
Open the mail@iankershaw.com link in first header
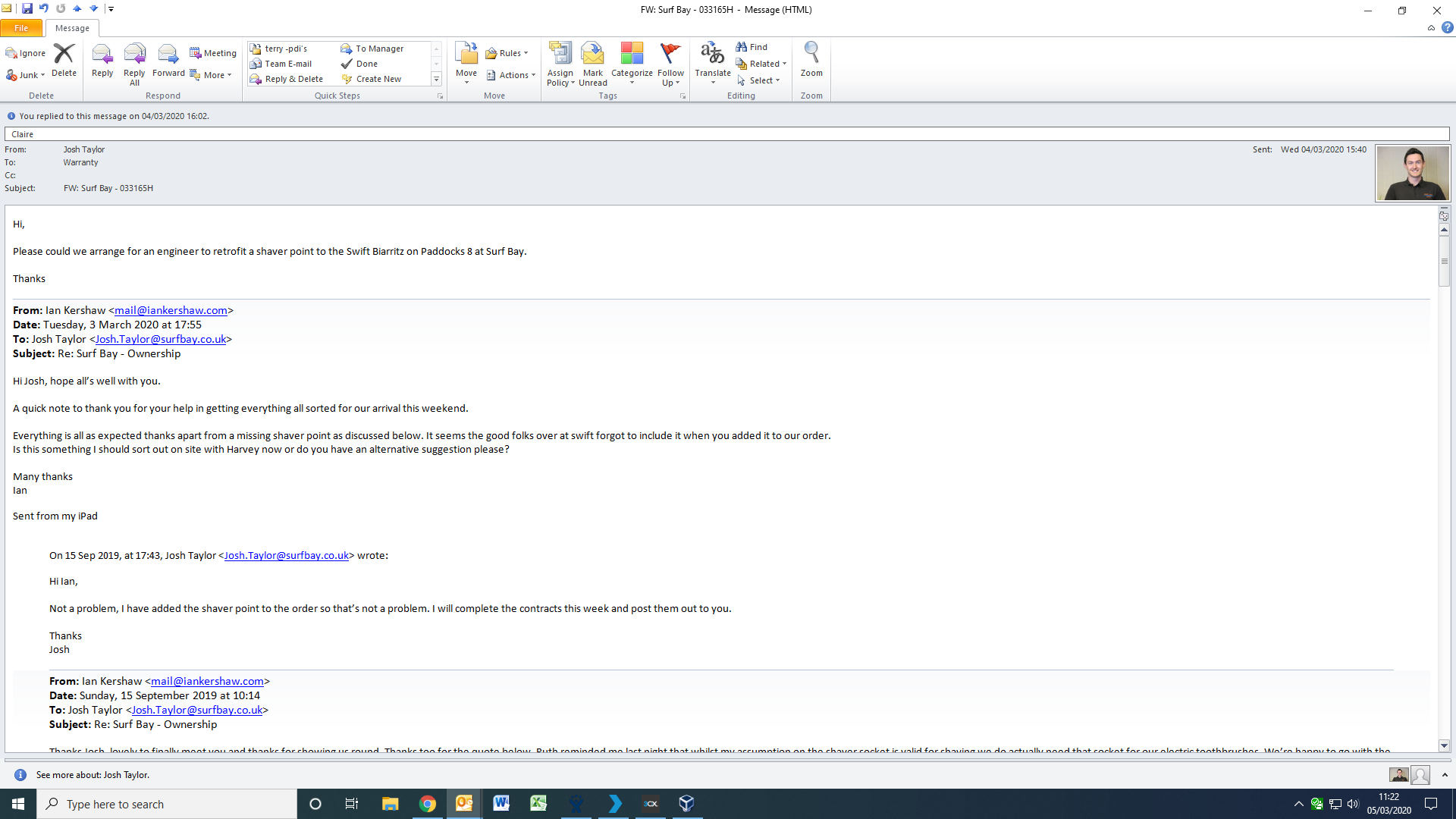tap(171, 310)
